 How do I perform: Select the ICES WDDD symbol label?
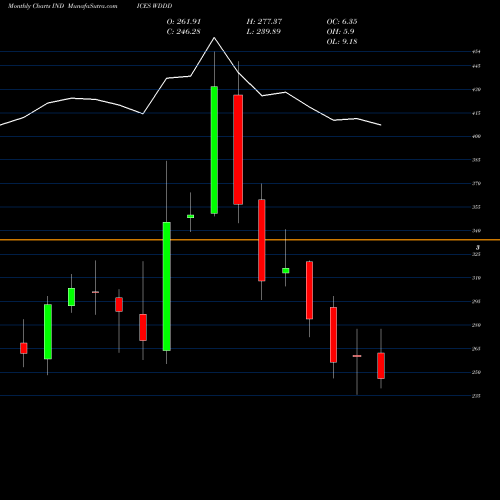click(x=154, y=6)
